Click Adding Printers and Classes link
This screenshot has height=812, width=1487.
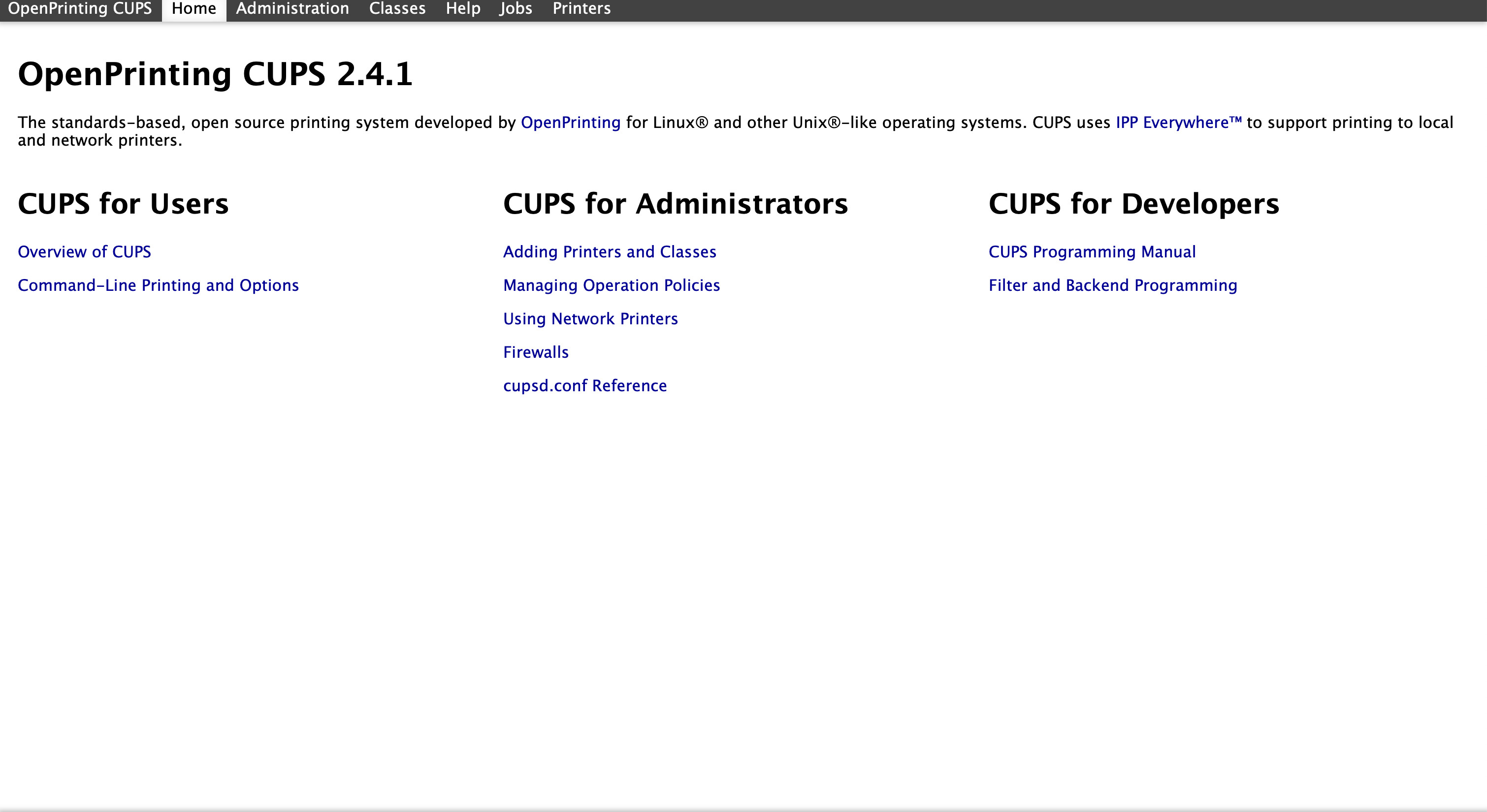610,251
